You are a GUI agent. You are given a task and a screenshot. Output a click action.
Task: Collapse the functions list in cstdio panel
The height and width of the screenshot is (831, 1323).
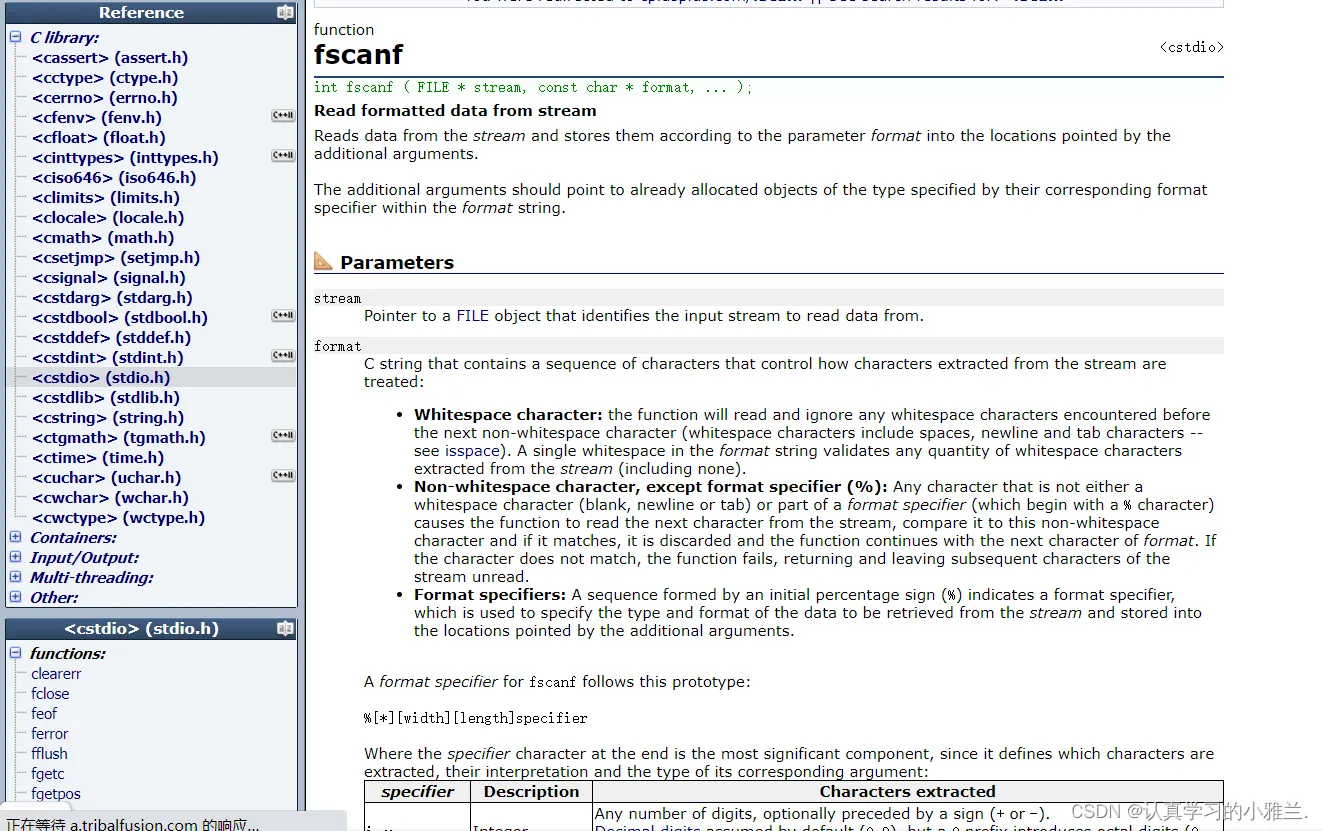(x=15, y=653)
